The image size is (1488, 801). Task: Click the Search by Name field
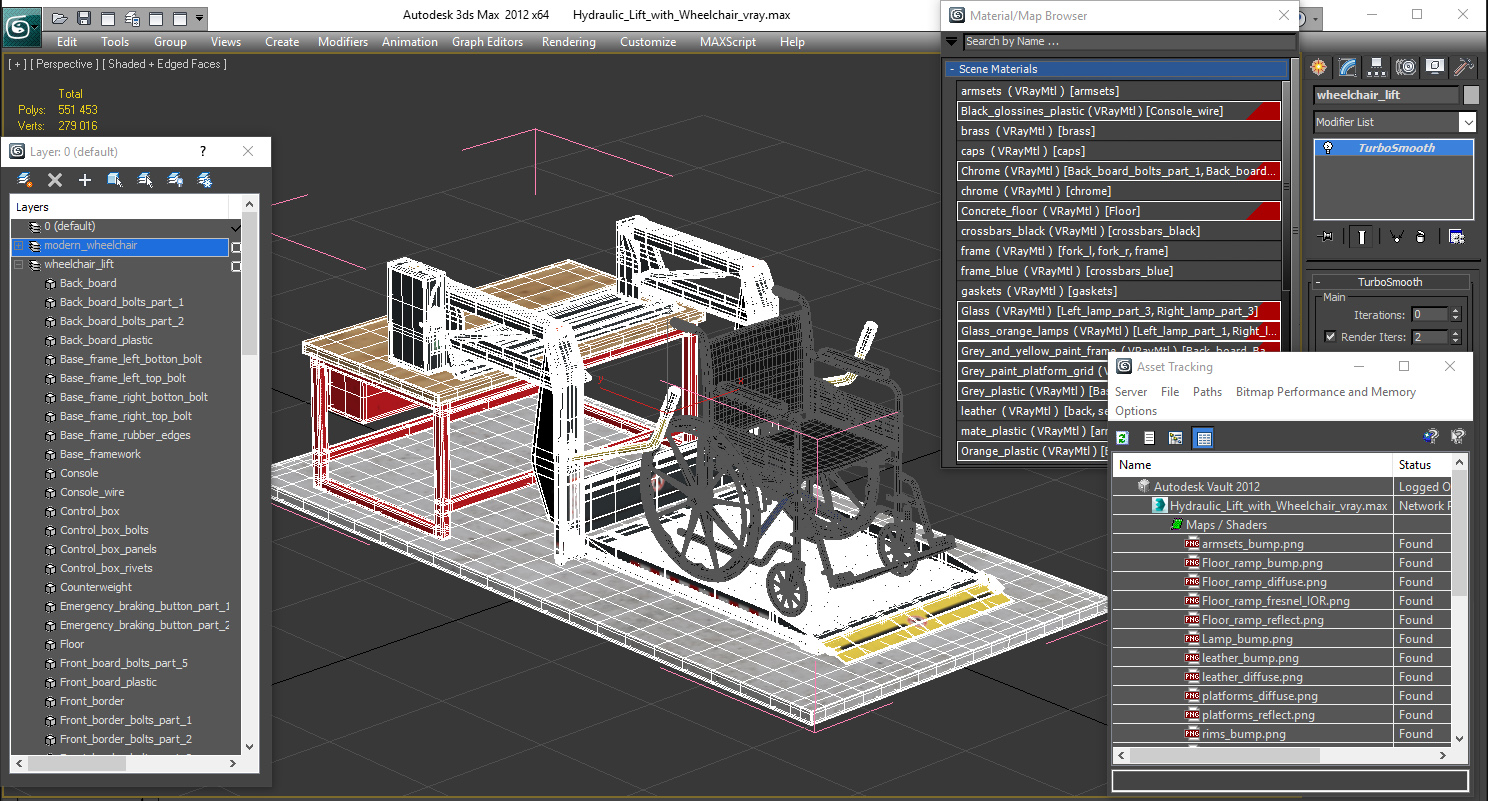click(x=1129, y=42)
